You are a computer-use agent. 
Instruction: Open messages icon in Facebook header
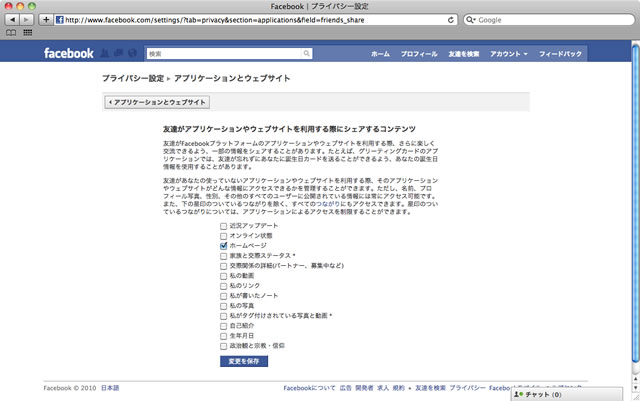[118, 53]
